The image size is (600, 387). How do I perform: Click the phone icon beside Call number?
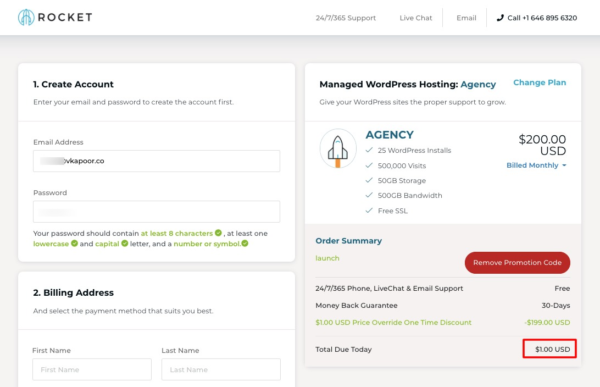point(500,18)
